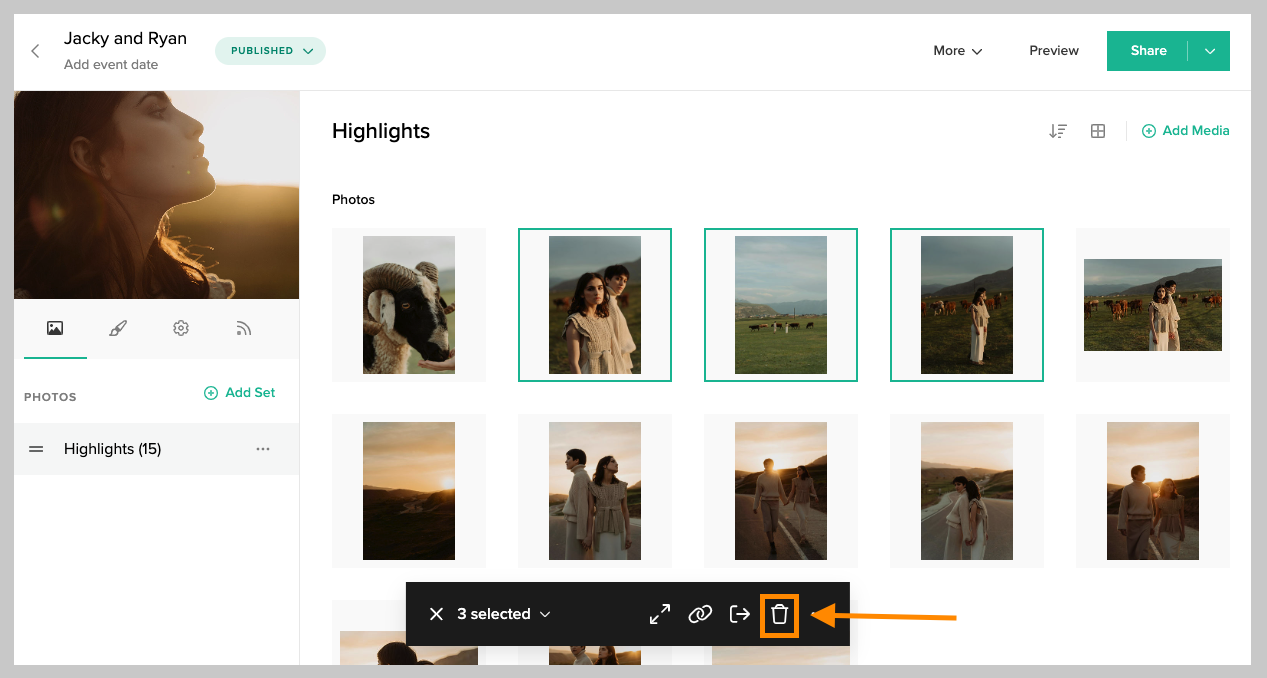Viewport: 1267px width, 678px height.
Task: Click the Share button
Action: pos(1148,51)
